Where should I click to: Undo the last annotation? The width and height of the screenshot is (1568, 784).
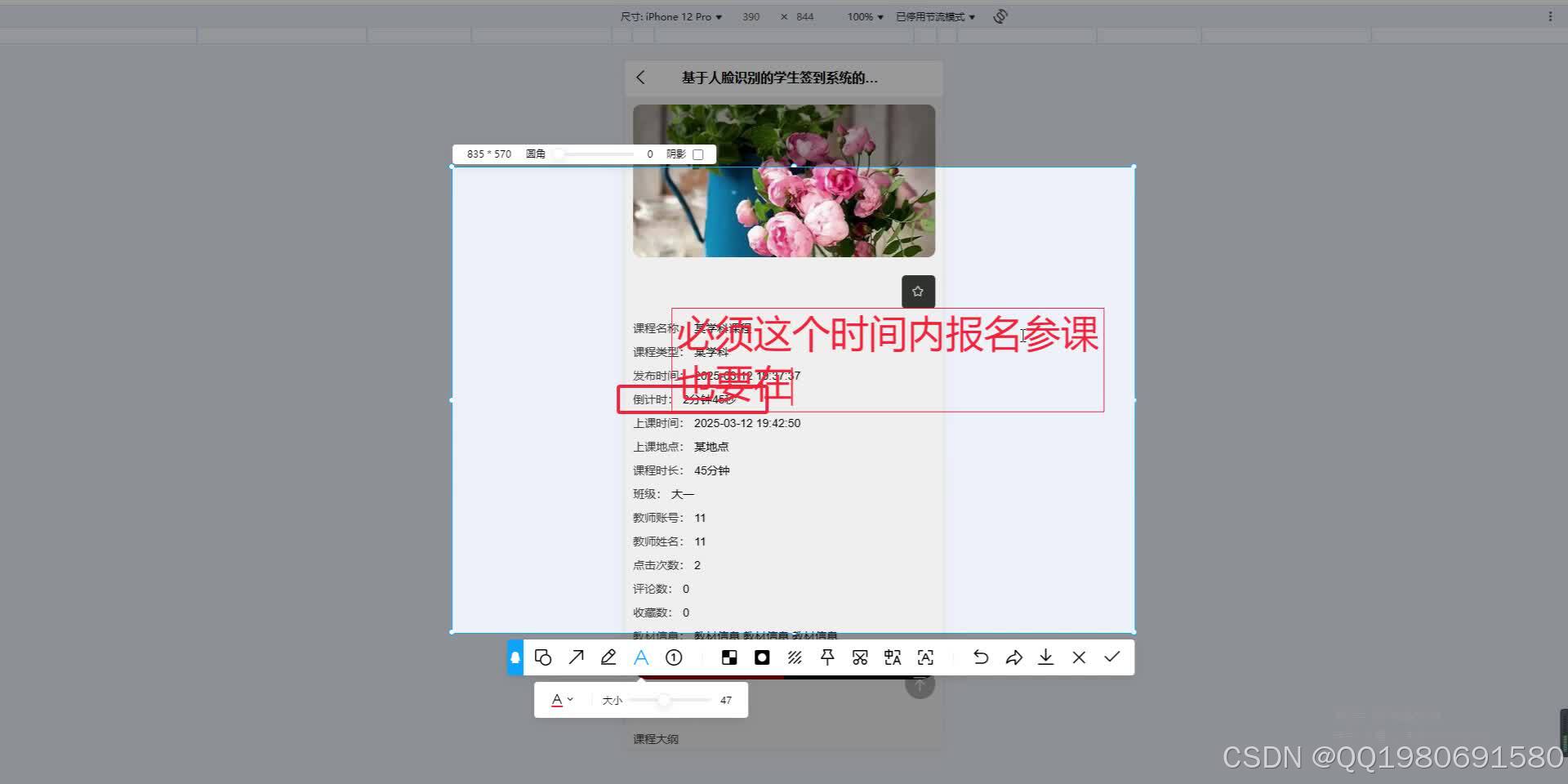tap(980, 657)
